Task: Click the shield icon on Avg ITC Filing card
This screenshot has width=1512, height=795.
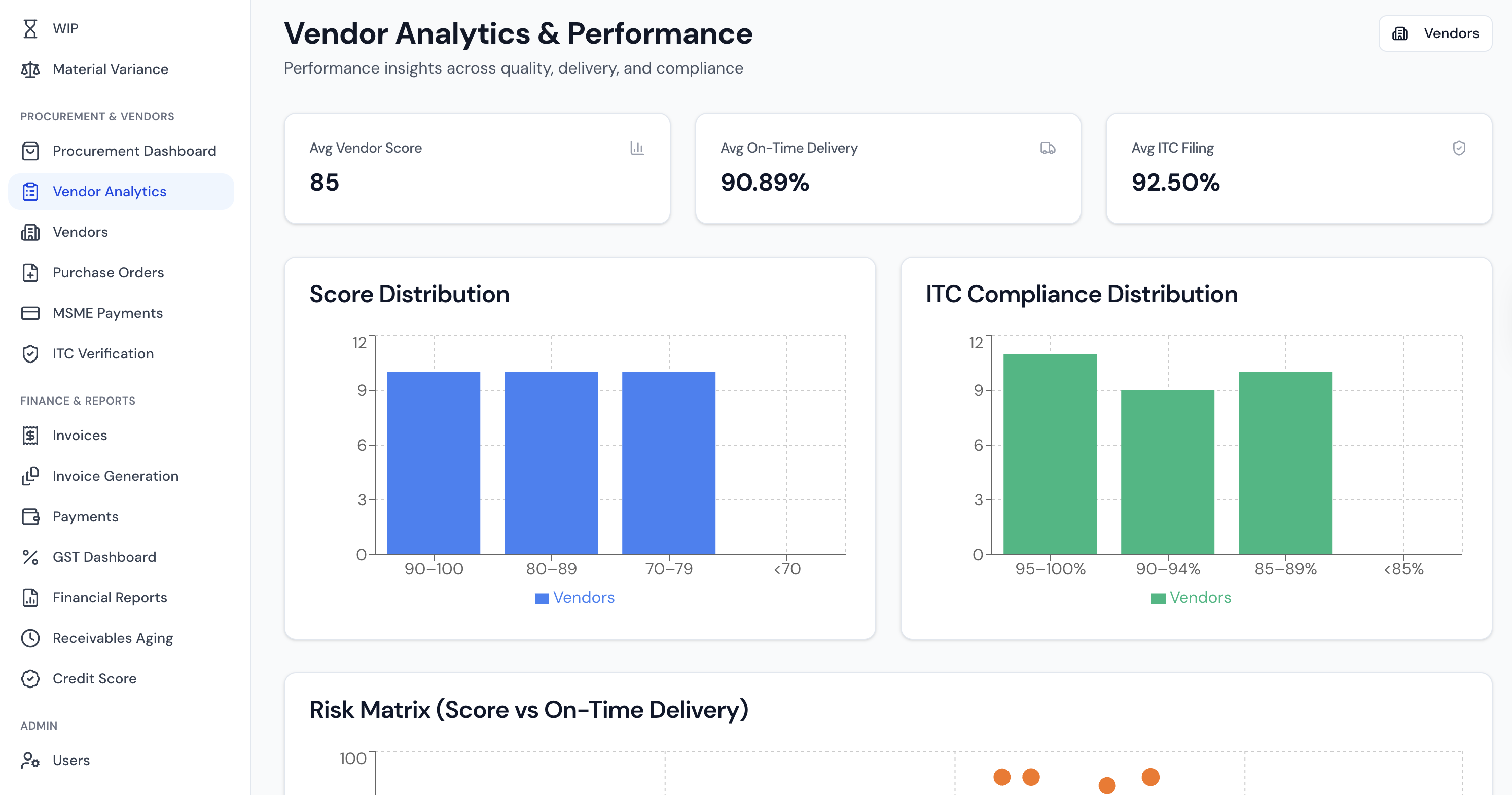Action: [1459, 149]
